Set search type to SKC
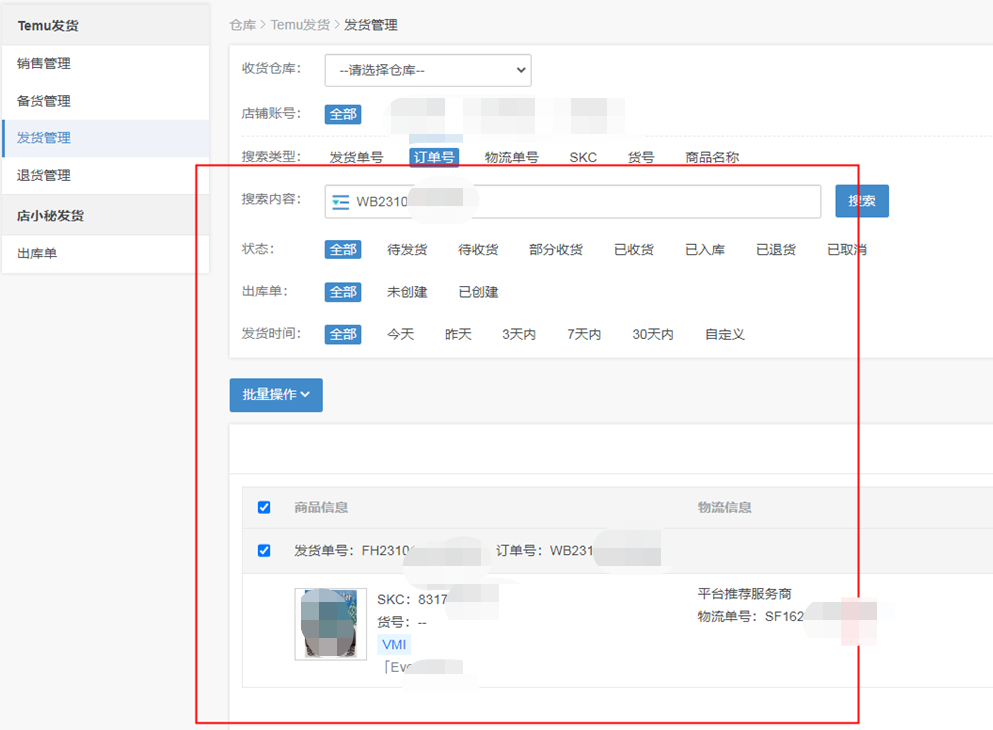Viewport: 993px width, 730px height. (x=583, y=158)
